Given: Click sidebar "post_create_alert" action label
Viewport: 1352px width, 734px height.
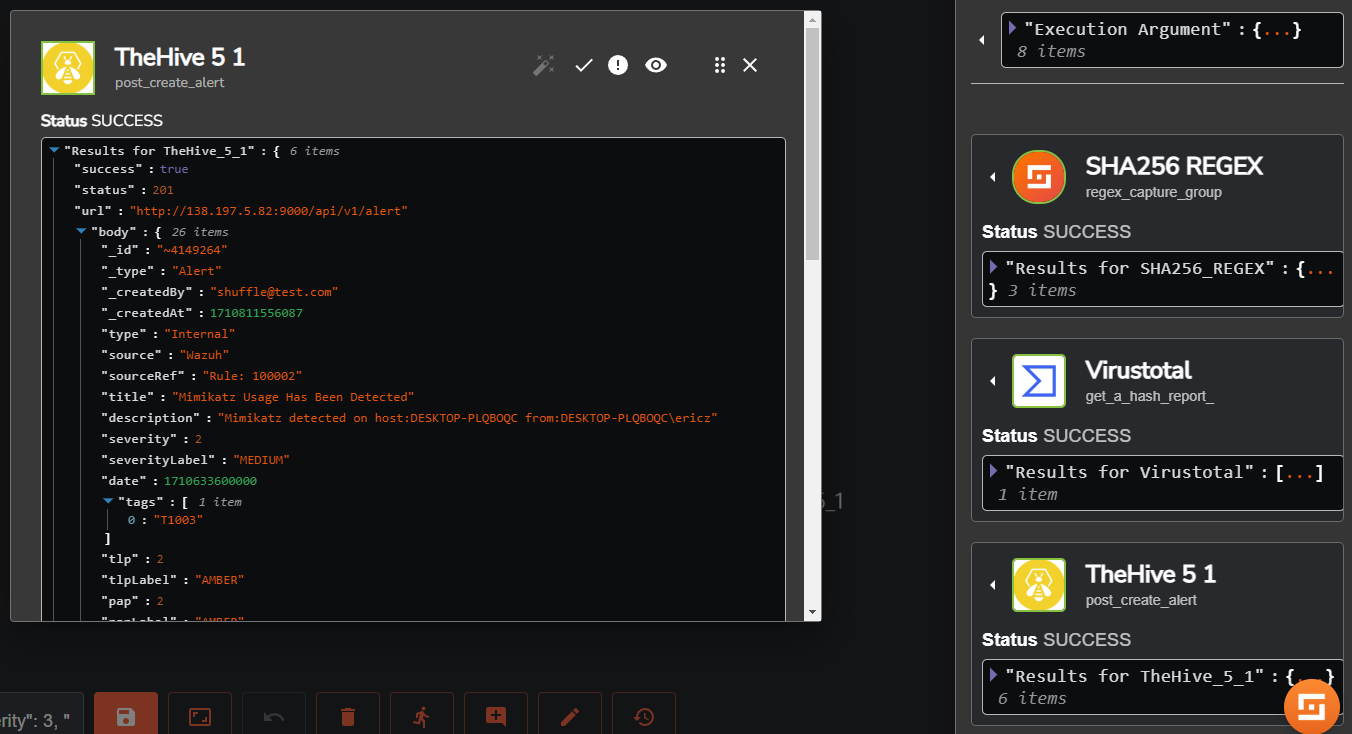Looking at the screenshot, I should pos(1141,600).
